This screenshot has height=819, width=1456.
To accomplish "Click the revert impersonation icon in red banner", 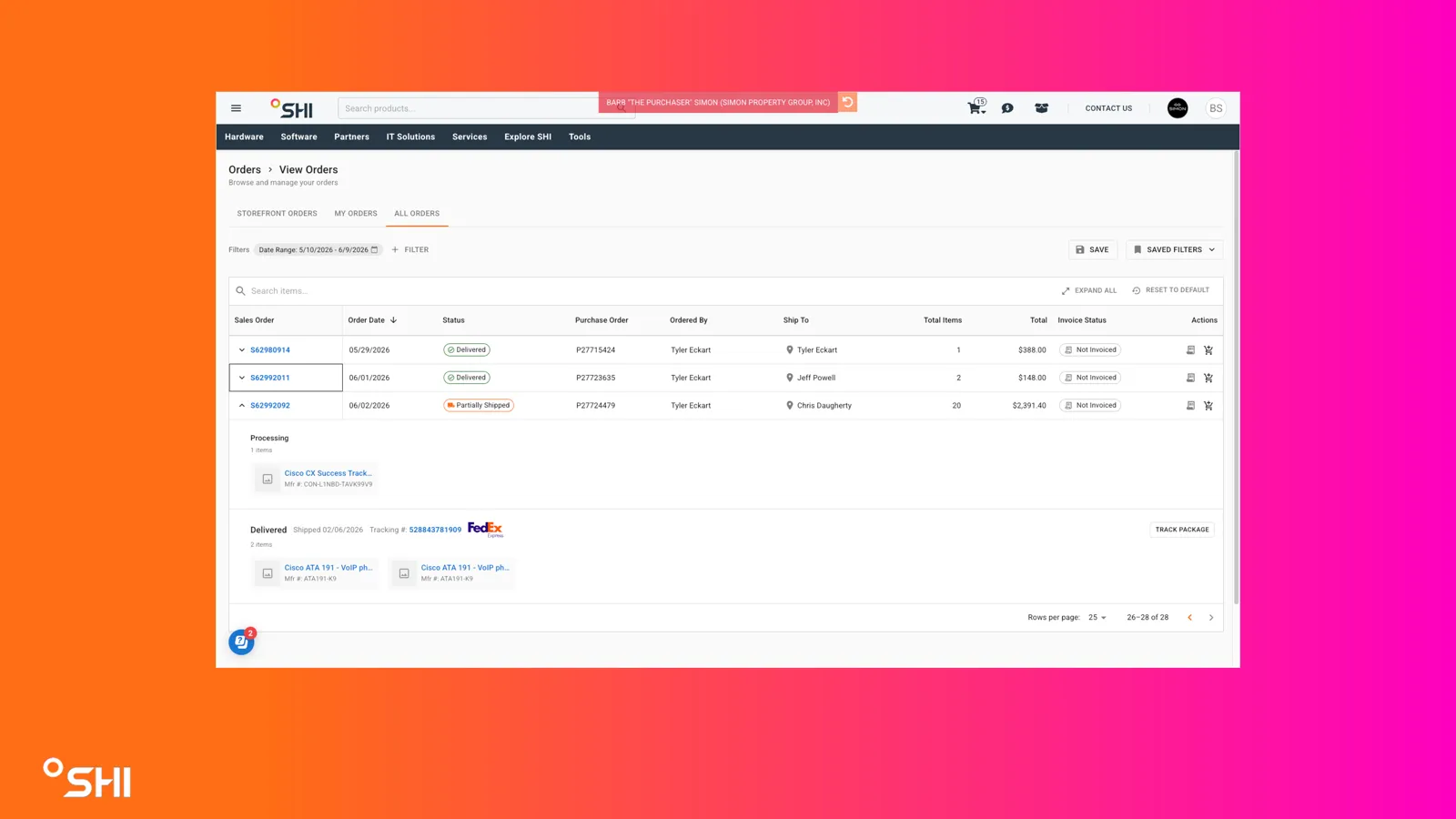I will (x=847, y=102).
